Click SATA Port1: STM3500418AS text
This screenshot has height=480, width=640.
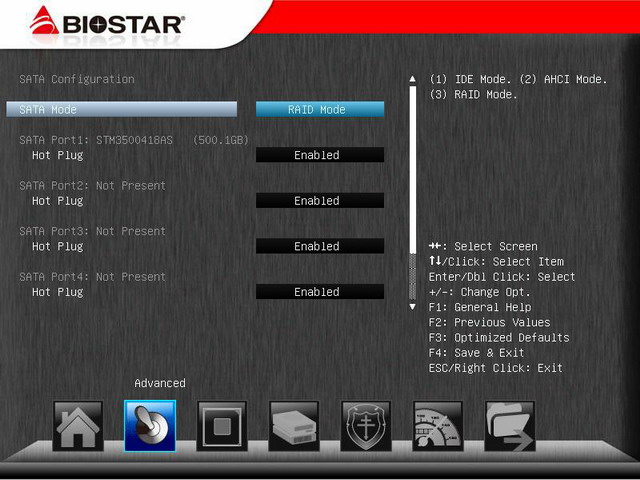[x=96, y=140]
